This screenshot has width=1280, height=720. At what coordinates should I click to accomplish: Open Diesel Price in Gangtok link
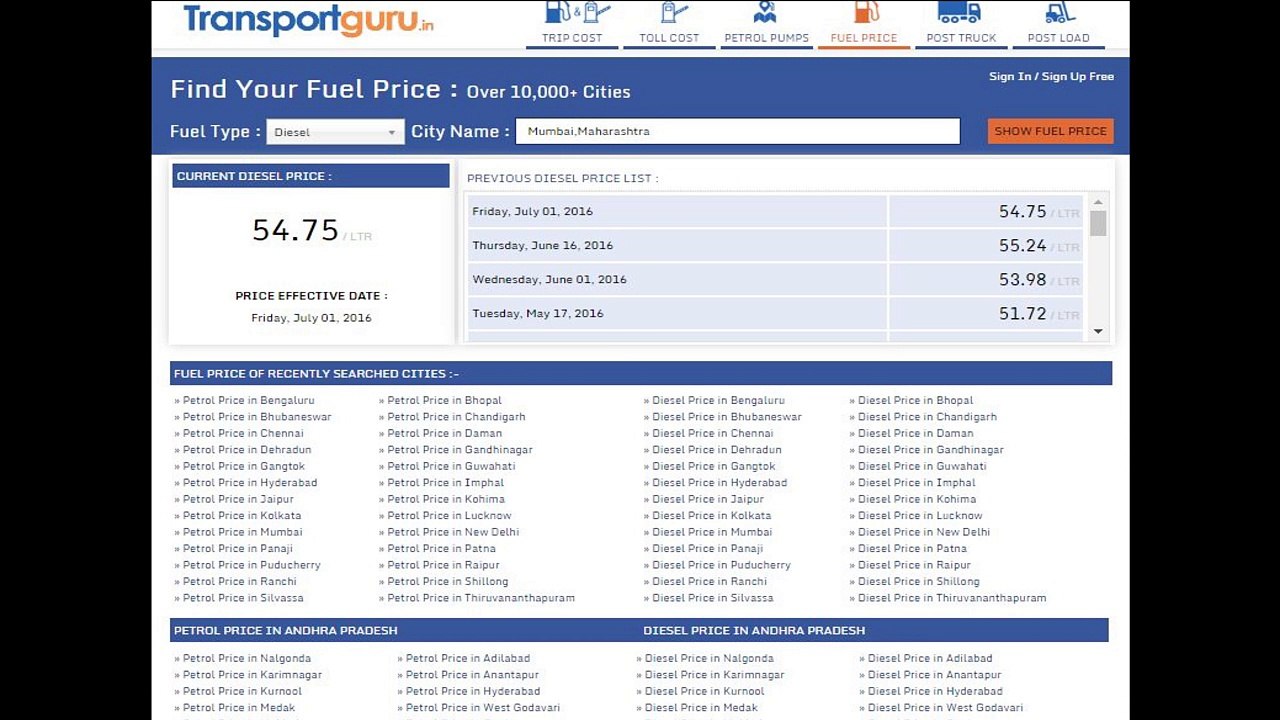tap(714, 466)
